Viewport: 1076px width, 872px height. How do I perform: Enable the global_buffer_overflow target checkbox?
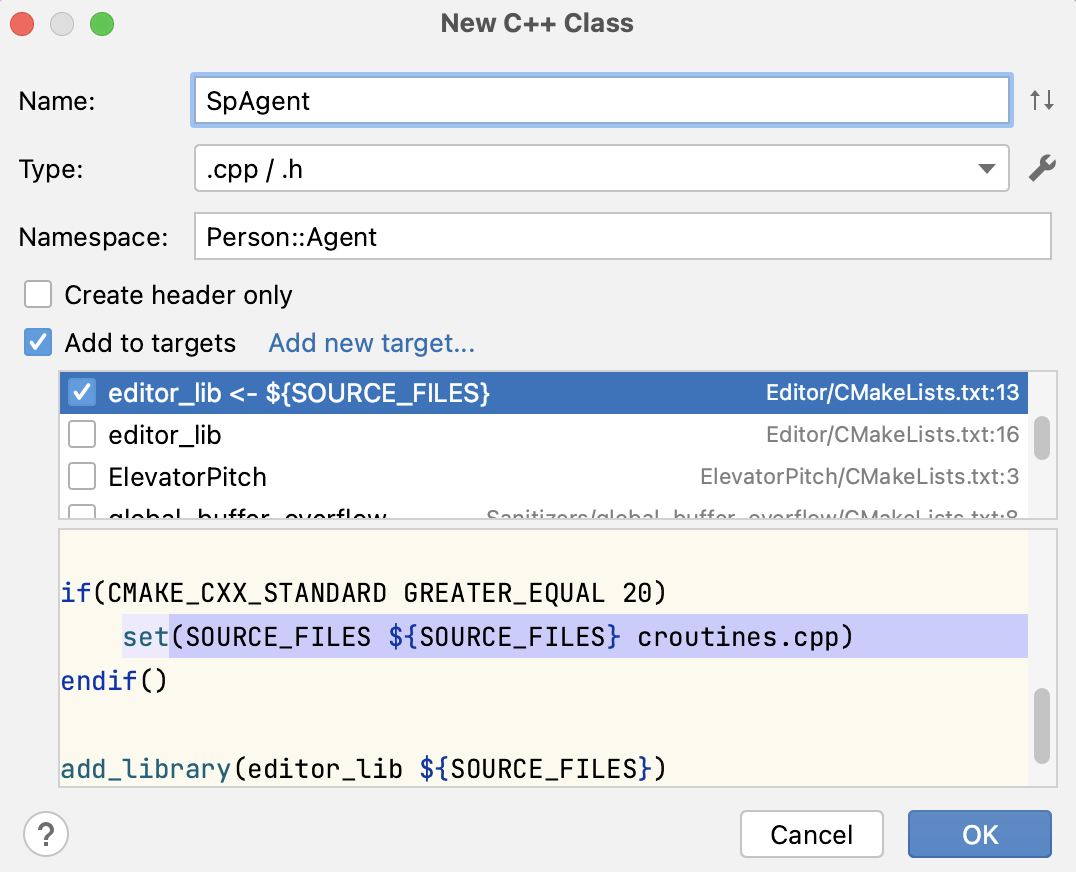[x=81, y=513]
